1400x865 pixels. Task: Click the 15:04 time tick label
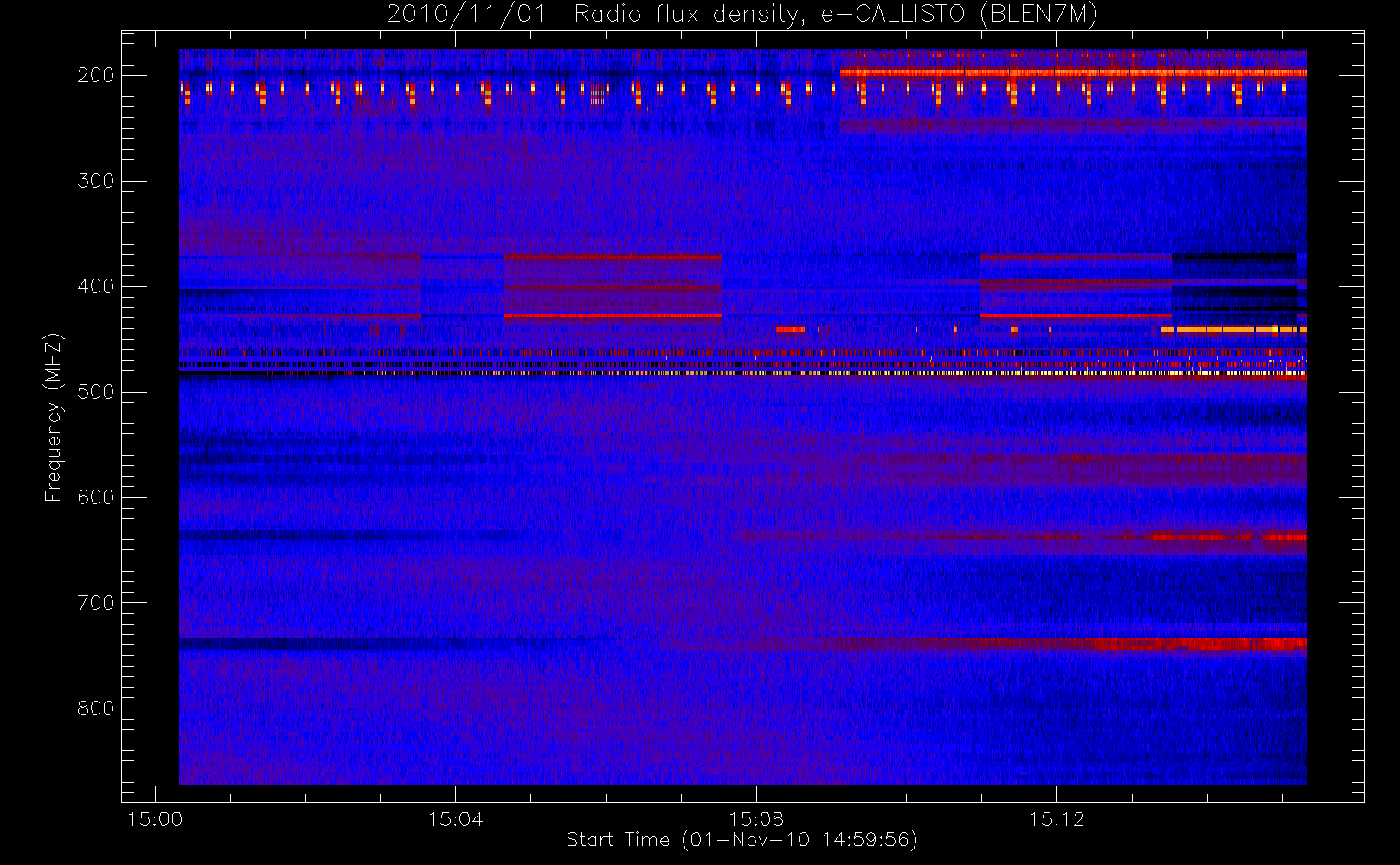[456, 819]
